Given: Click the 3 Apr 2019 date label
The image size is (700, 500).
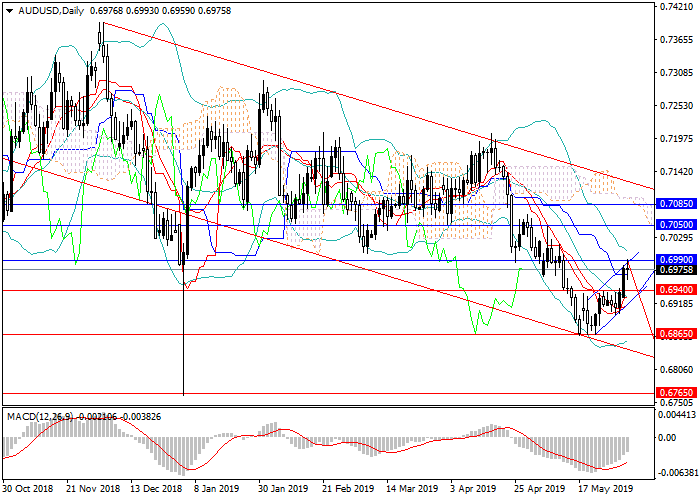Looking at the screenshot, I should 473,491.
